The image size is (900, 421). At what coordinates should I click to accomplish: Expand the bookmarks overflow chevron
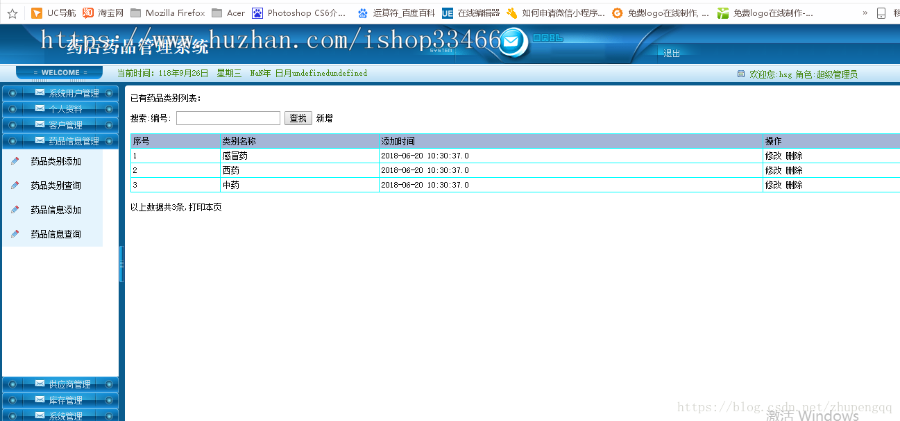pos(865,13)
